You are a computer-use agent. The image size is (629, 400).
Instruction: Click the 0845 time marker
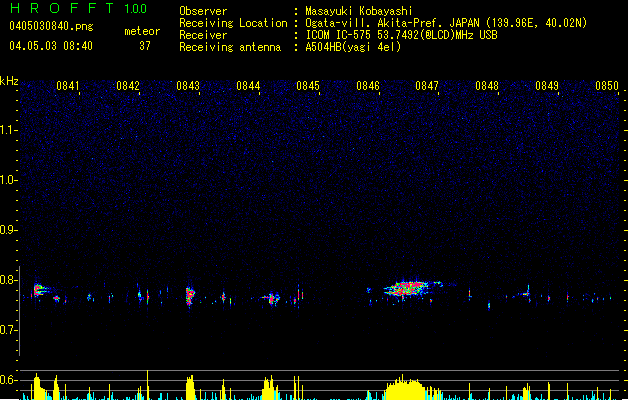308,86
